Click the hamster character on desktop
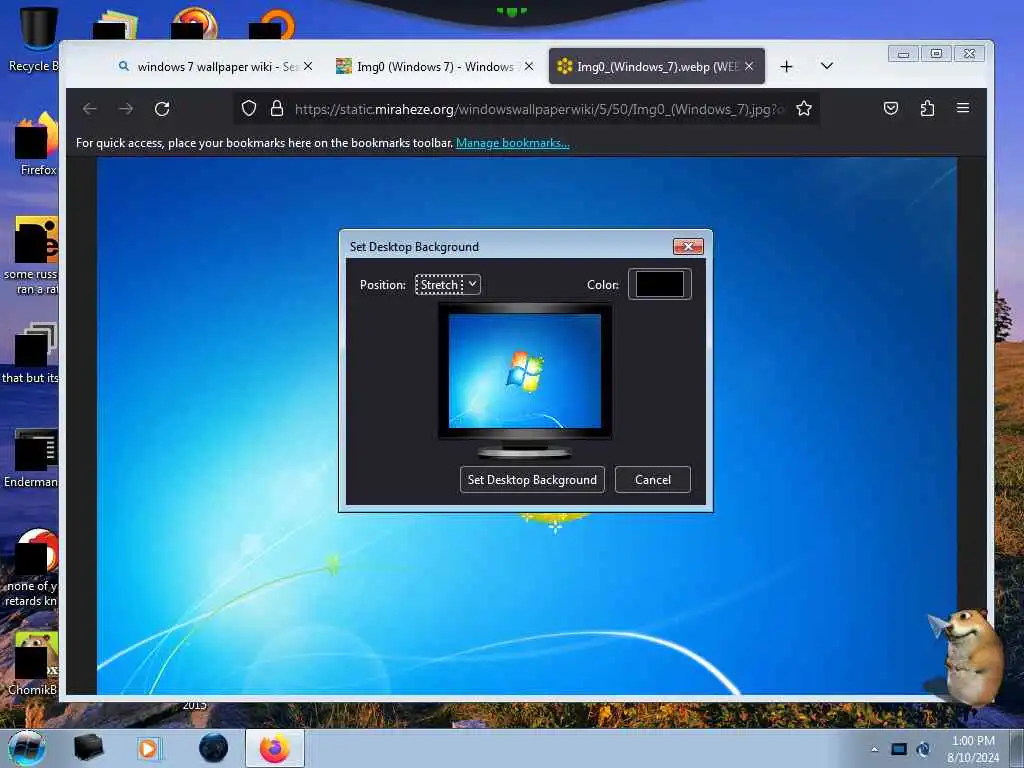Image resolution: width=1024 pixels, height=768 pixels. [x=968, y=658]
